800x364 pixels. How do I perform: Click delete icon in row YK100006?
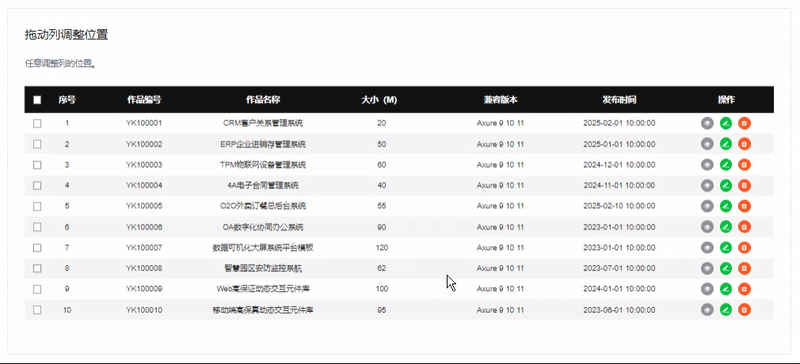(744, 227)
